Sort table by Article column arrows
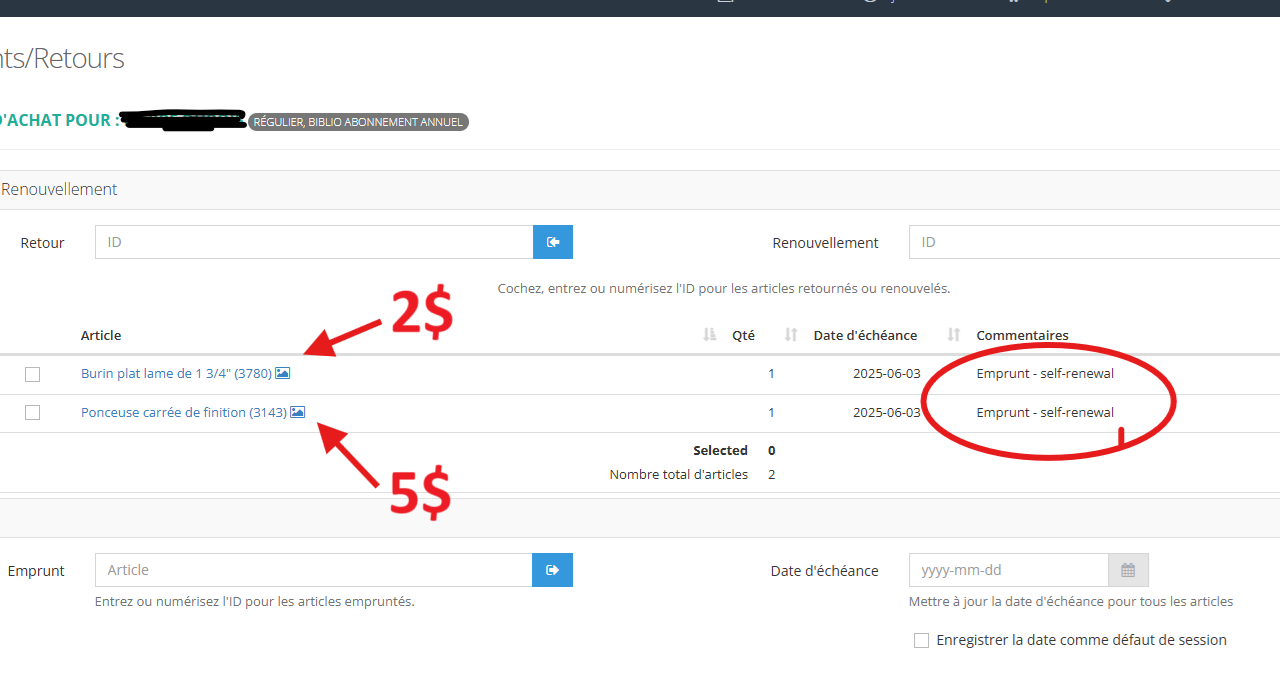The height and width of the screenshot is (683, 1280). point(710,335)
